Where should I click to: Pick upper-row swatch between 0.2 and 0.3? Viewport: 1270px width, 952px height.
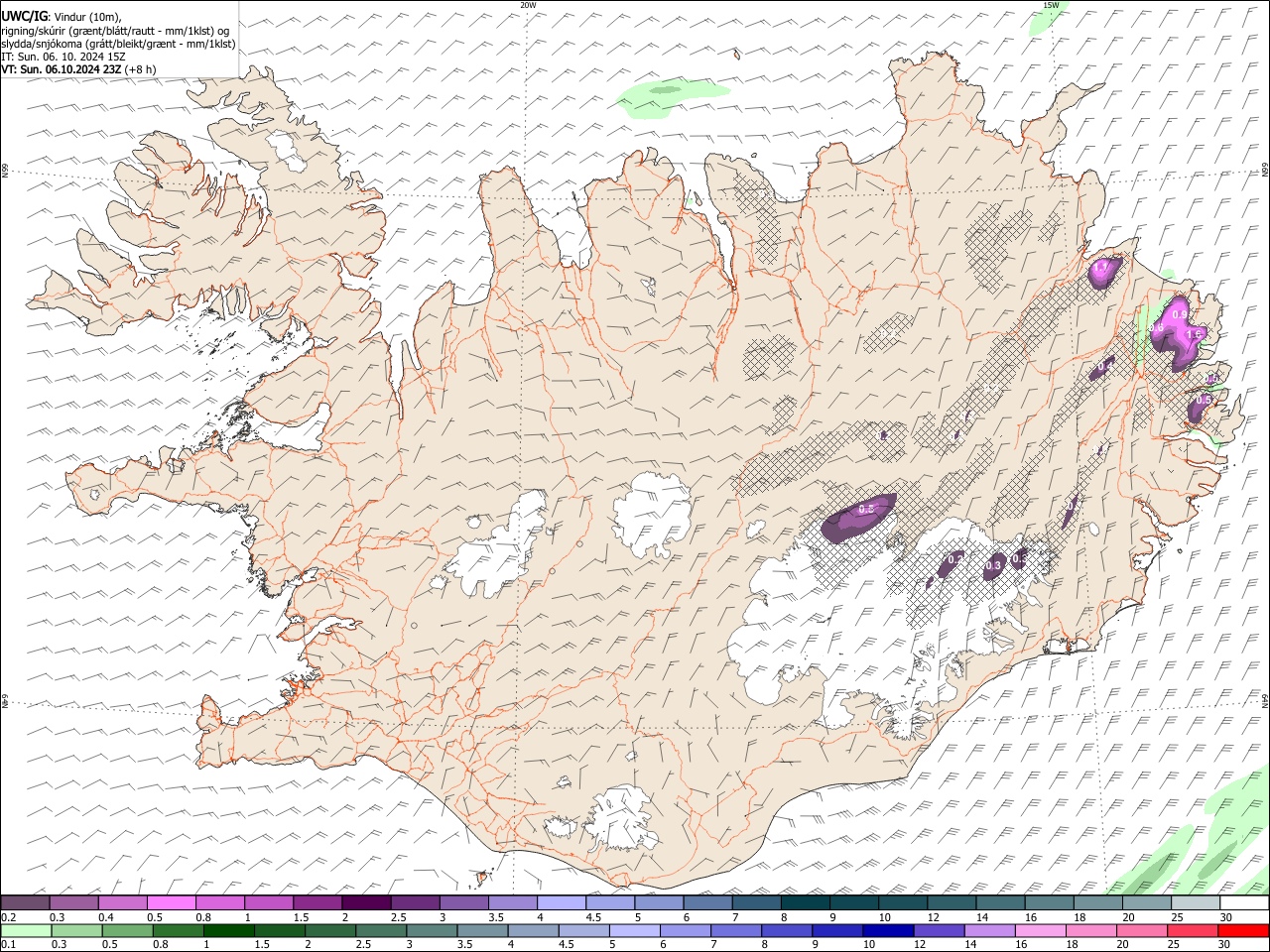pos(25,902)
